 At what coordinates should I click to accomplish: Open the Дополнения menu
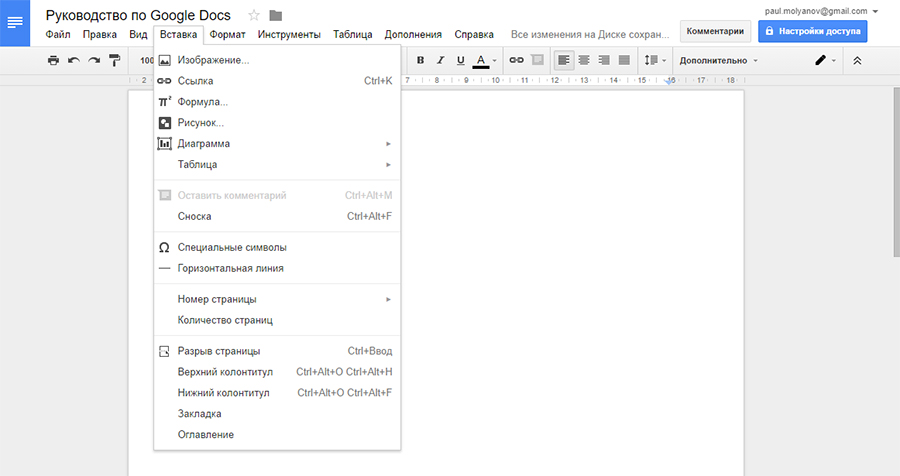(x=413, y=34)
